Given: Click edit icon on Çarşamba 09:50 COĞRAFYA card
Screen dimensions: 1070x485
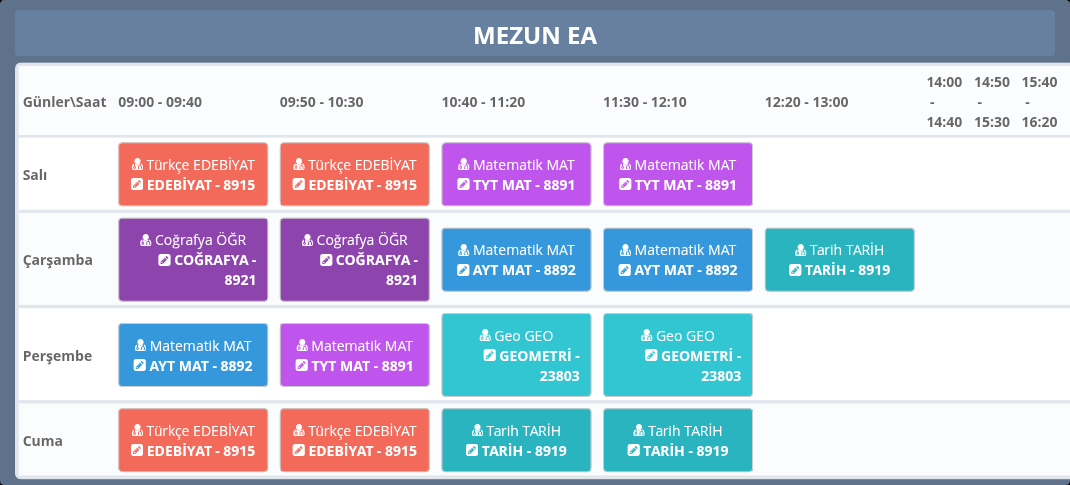Looking at the screenshot, I should (x=327, y=260).
